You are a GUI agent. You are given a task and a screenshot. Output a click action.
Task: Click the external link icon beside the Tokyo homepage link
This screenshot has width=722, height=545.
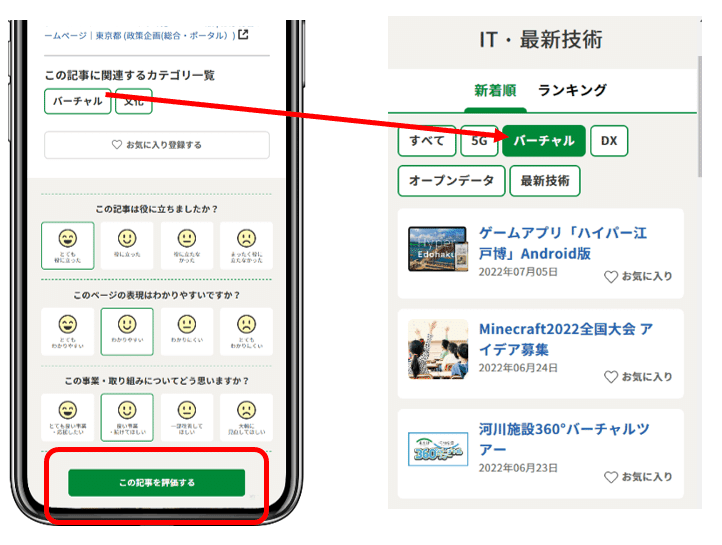(x=243, y=35)
